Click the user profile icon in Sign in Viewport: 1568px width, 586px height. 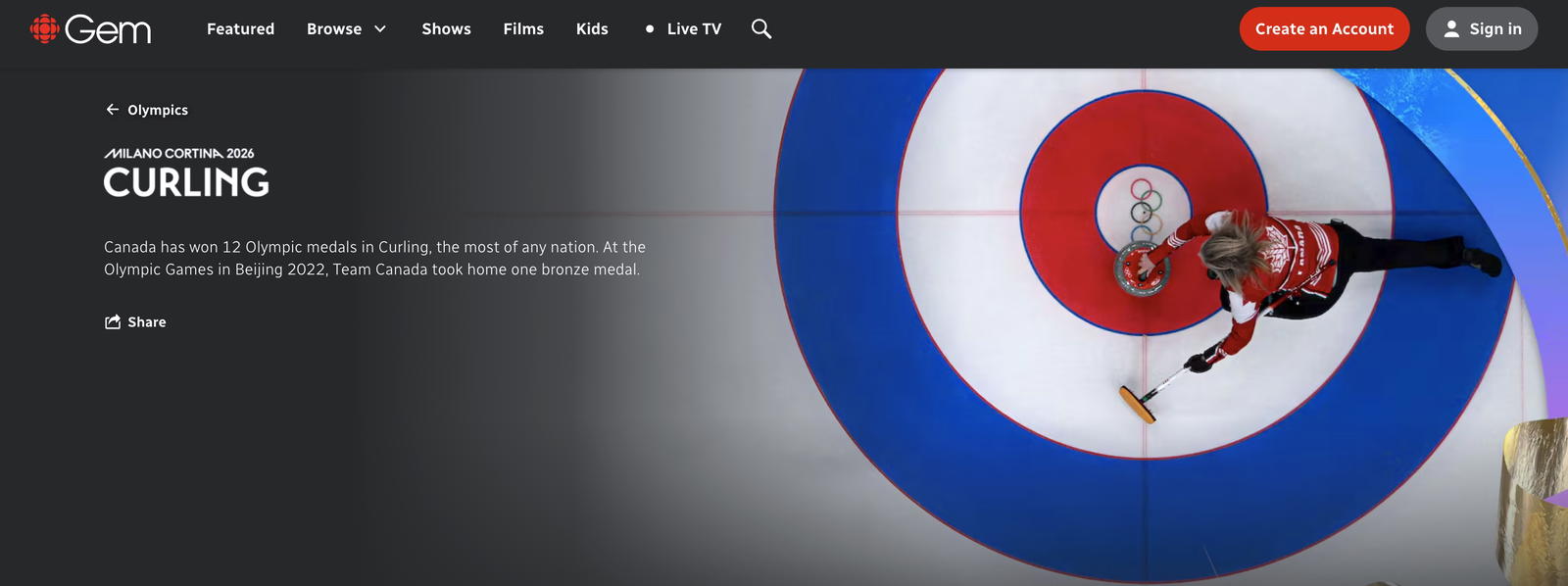click(1451, 29)
